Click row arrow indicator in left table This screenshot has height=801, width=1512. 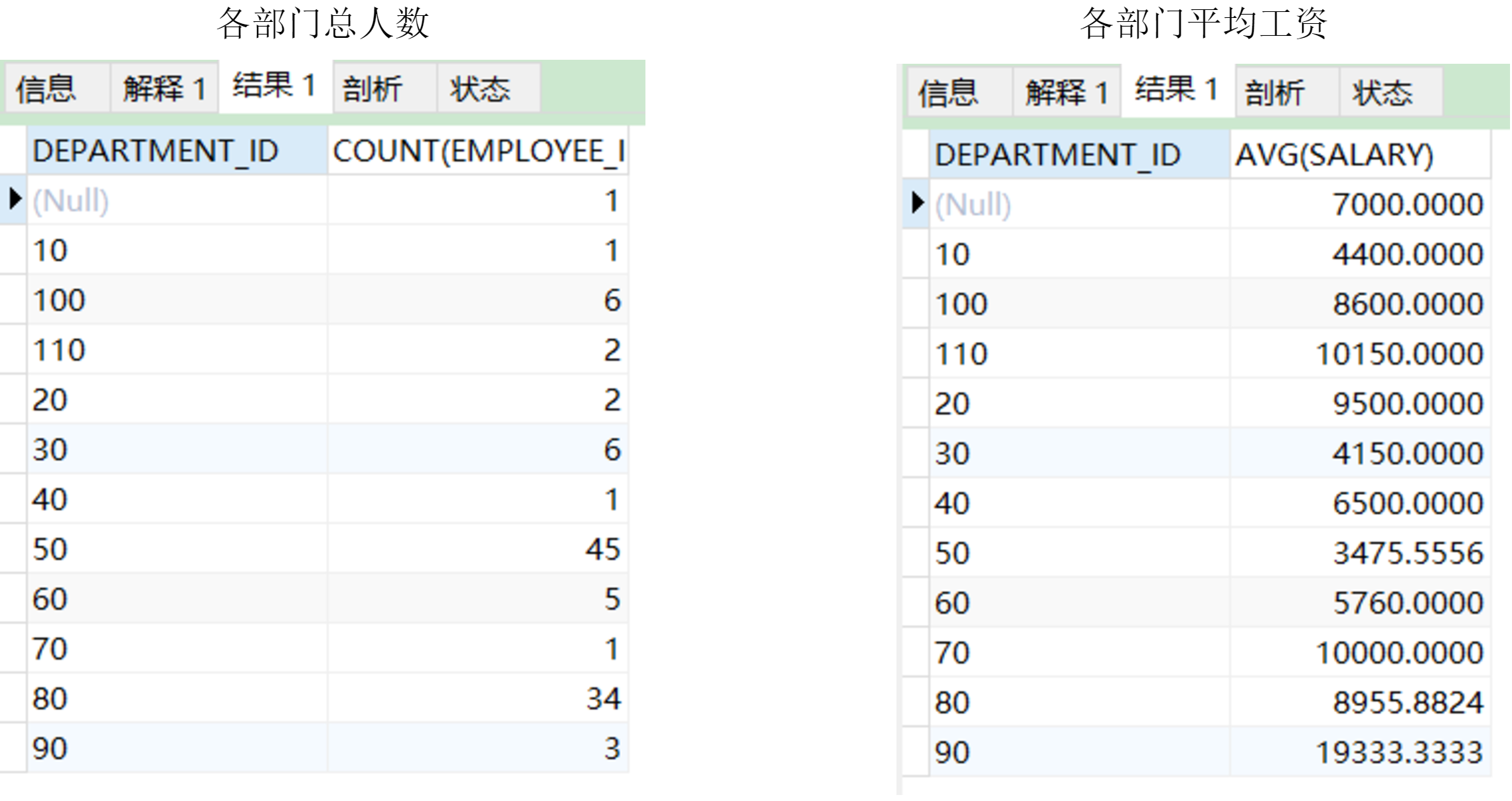(x=13, y=199)
